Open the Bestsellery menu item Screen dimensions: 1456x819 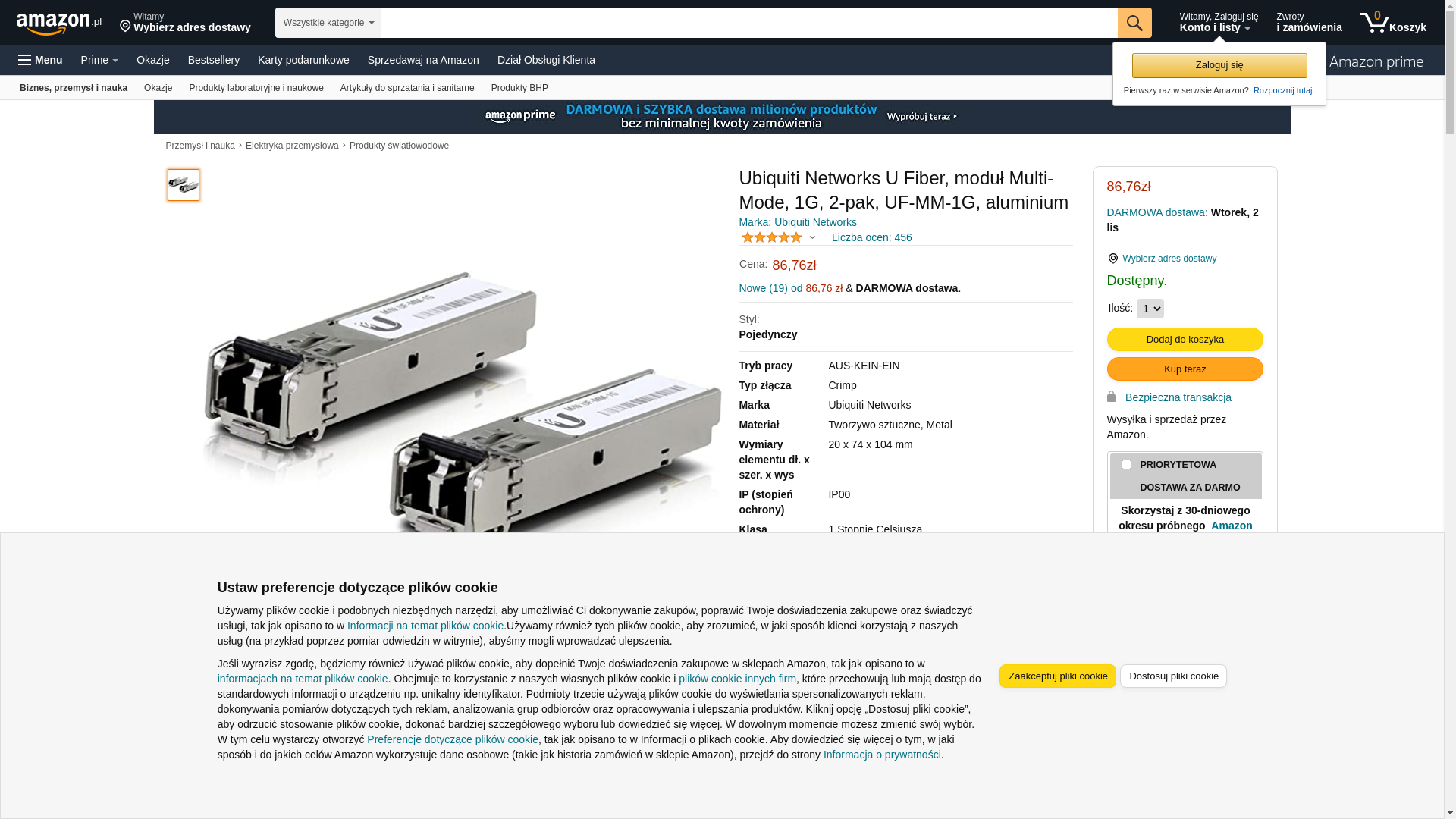214,60
